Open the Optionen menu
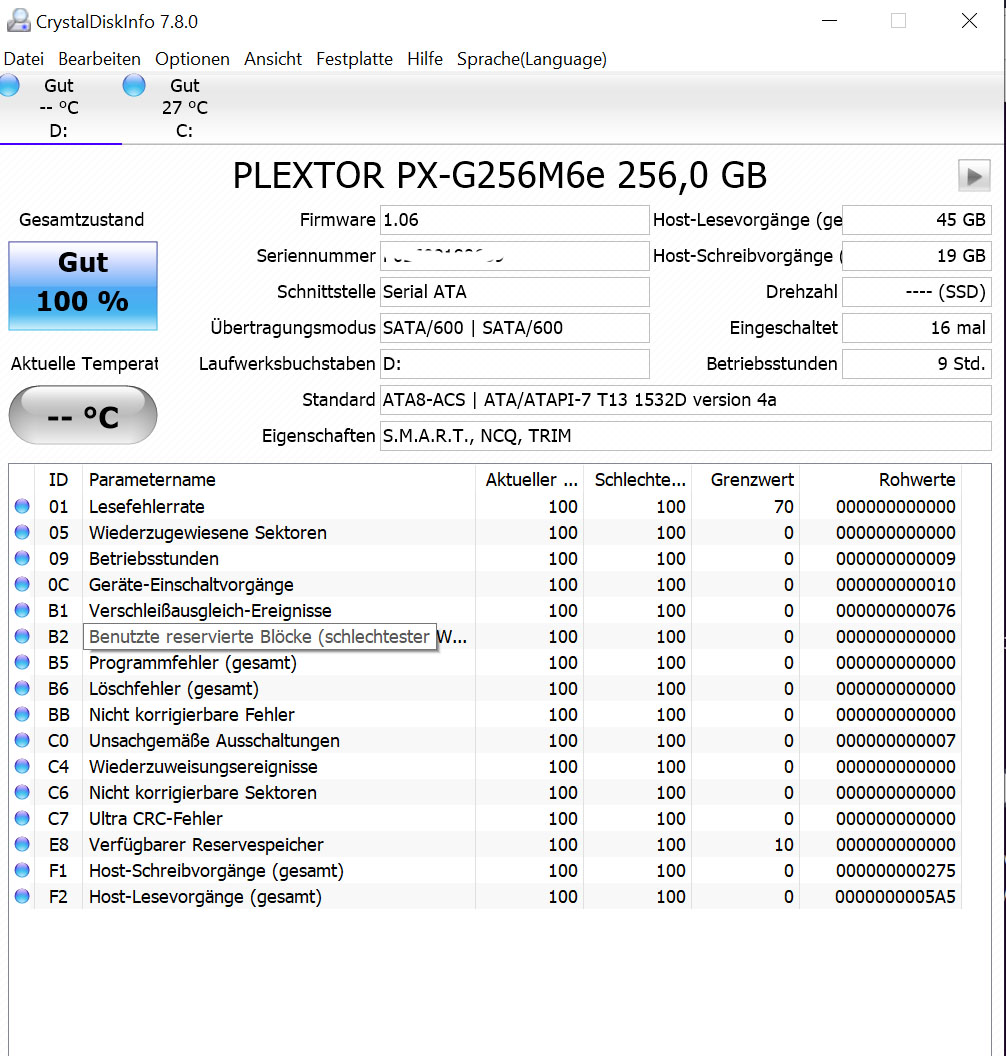 point(192,59)
